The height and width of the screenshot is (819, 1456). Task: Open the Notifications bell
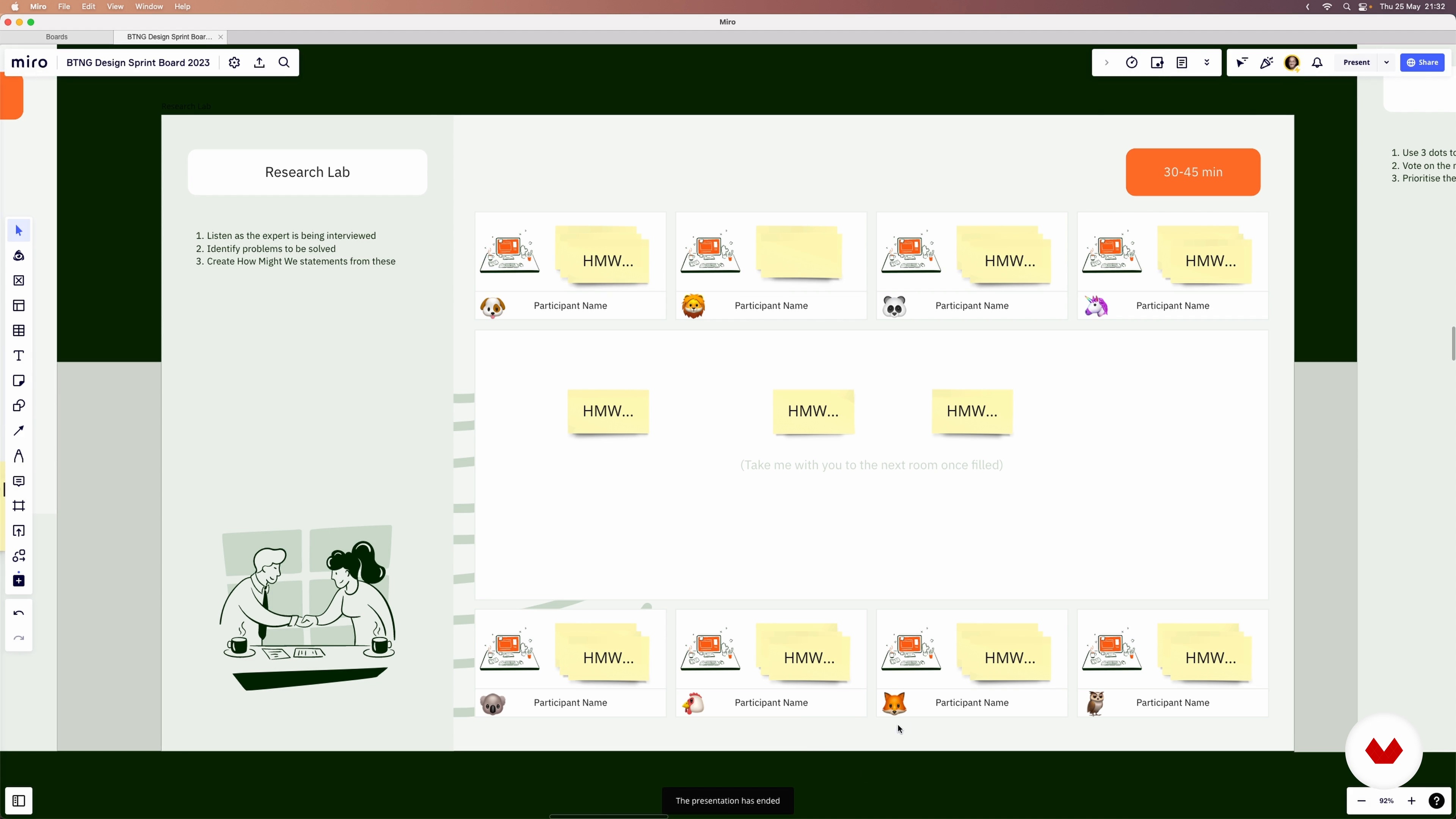click(1318, 63)
